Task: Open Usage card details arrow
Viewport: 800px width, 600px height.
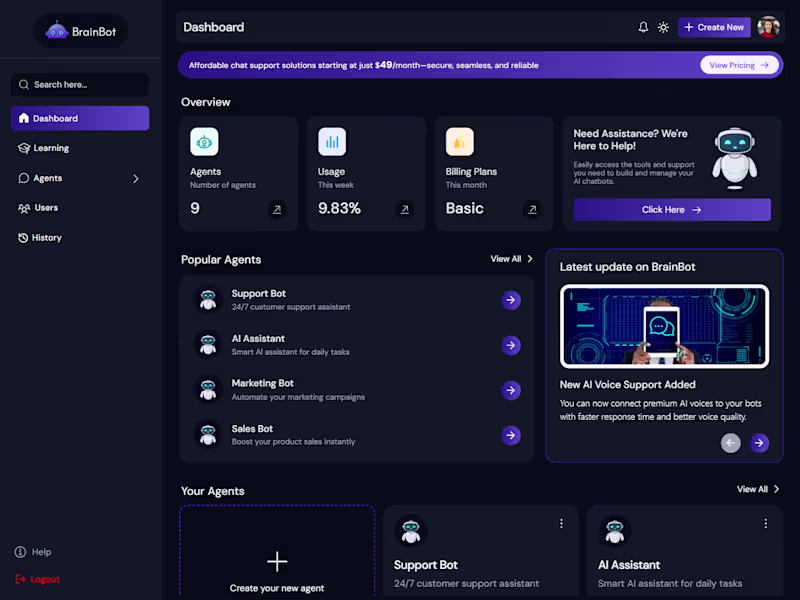Action: [405, 209]
